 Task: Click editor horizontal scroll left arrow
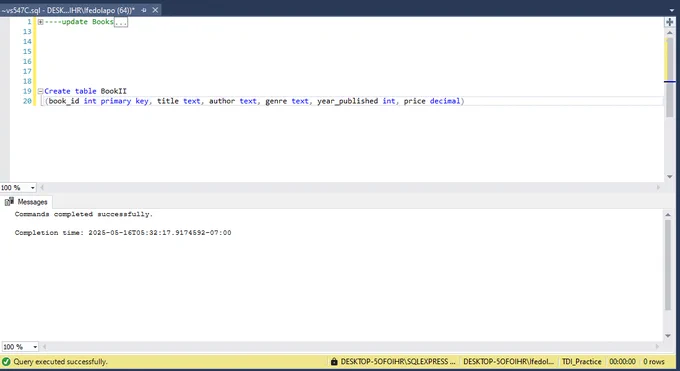pyautogui.click(x=42, y=188)
